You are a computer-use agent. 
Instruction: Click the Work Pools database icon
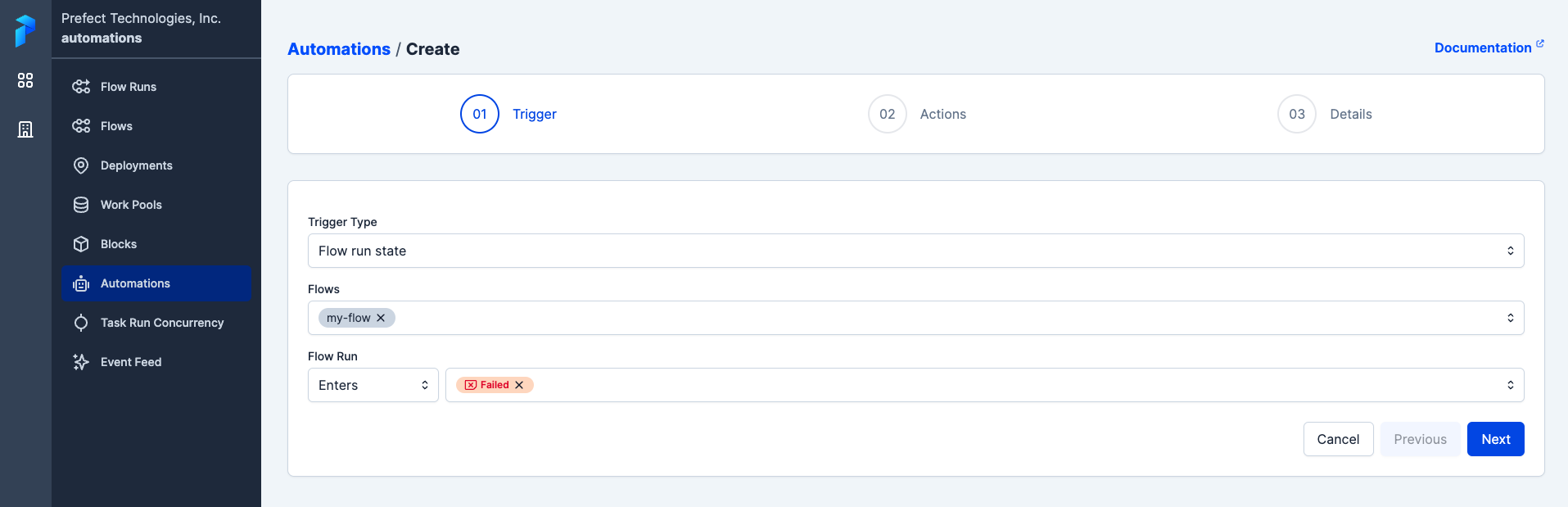point(81,205)
